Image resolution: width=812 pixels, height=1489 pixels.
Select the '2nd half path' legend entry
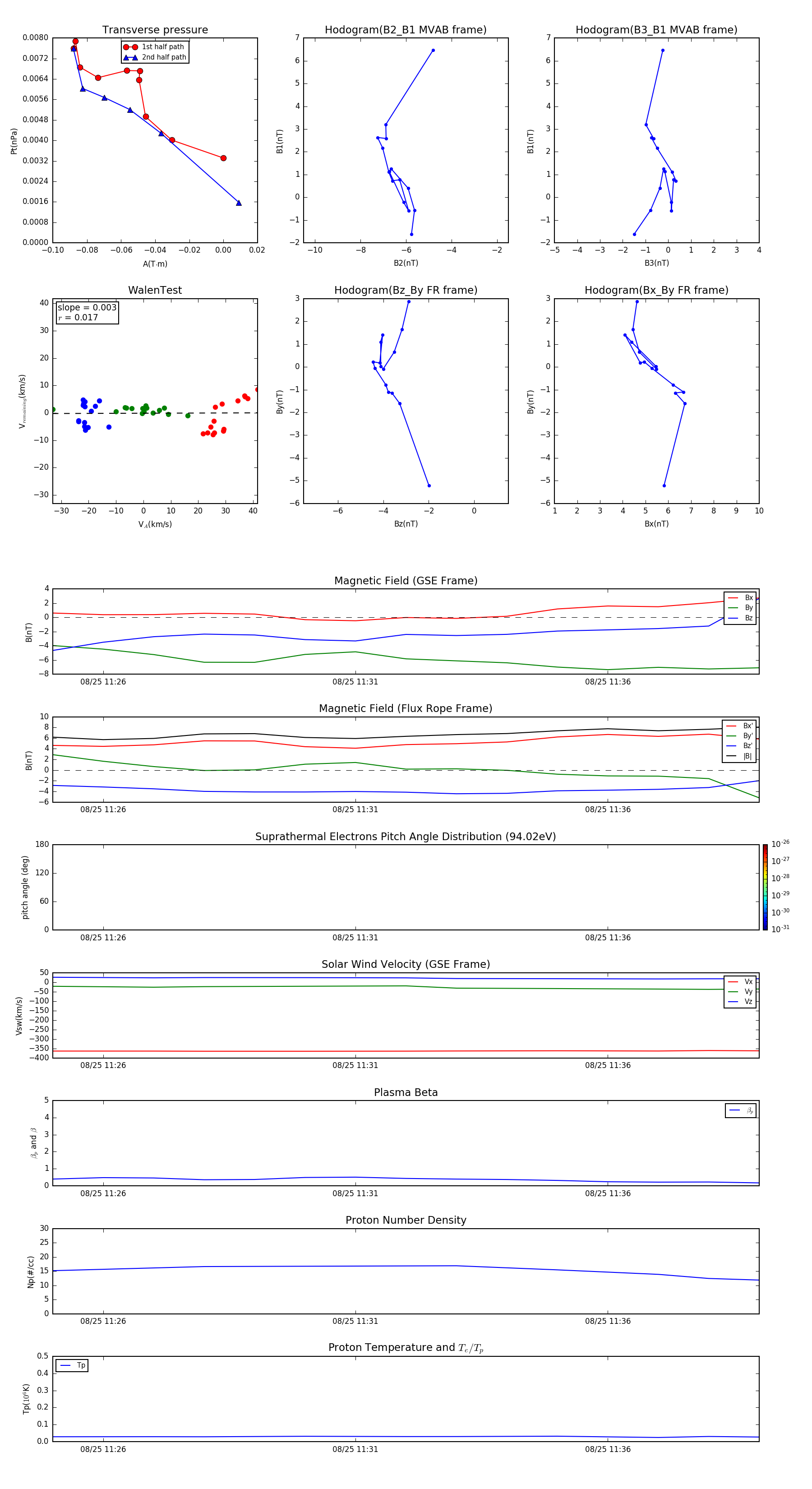click(154, 57)
